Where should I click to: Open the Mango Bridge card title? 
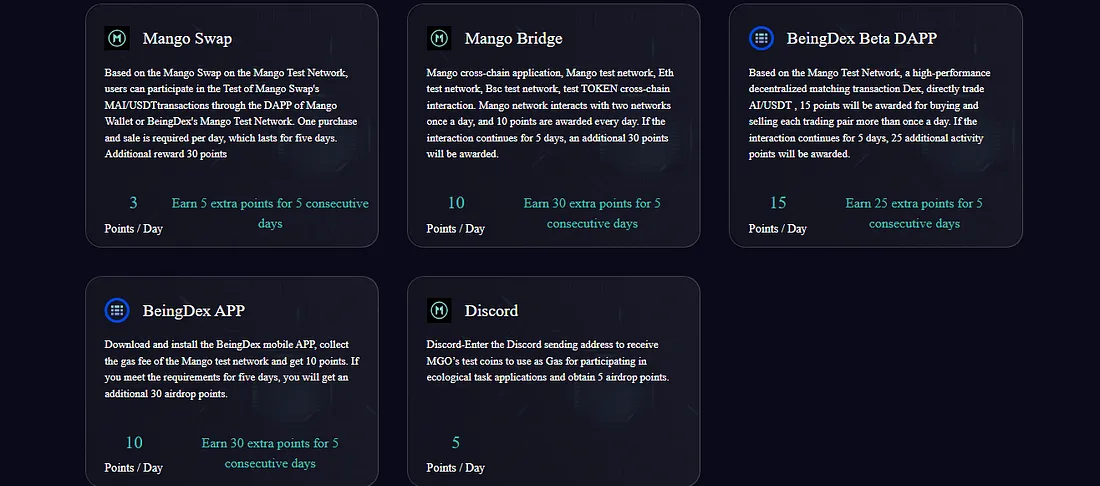click(514, 39)
